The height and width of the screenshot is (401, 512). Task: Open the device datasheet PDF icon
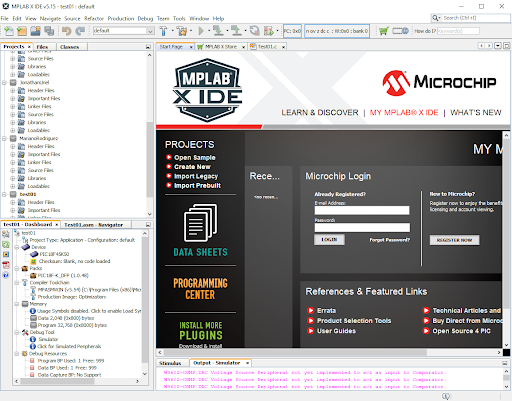6,265
